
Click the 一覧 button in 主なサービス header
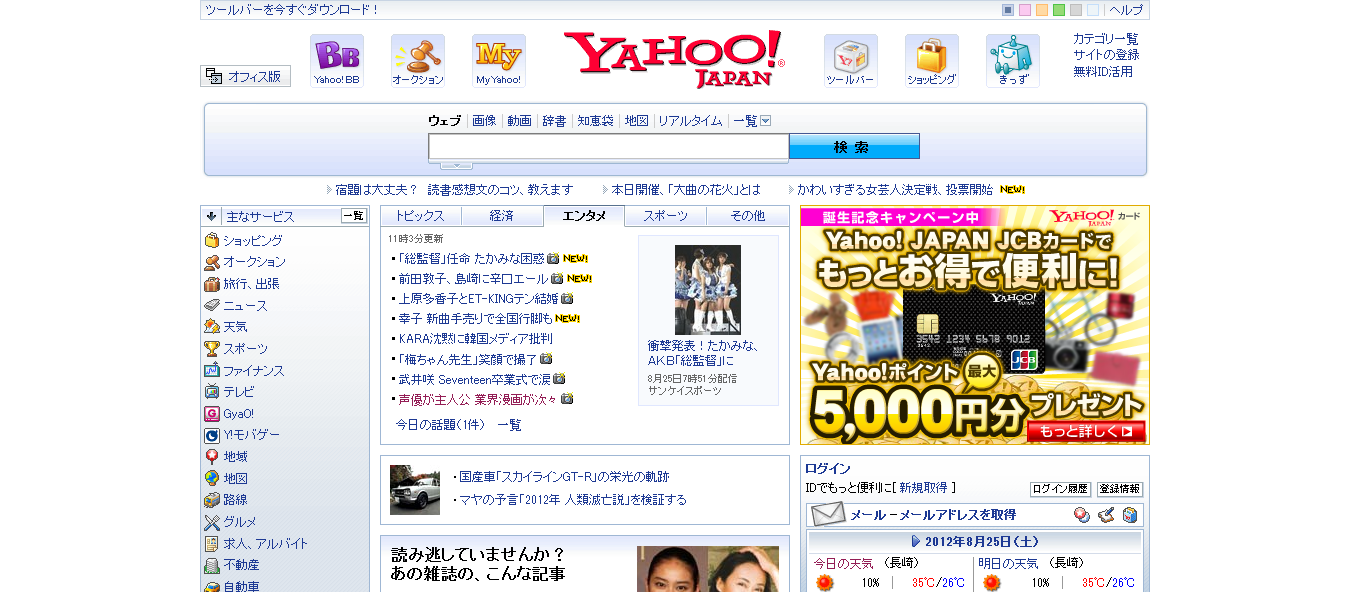tap(354, 216)
